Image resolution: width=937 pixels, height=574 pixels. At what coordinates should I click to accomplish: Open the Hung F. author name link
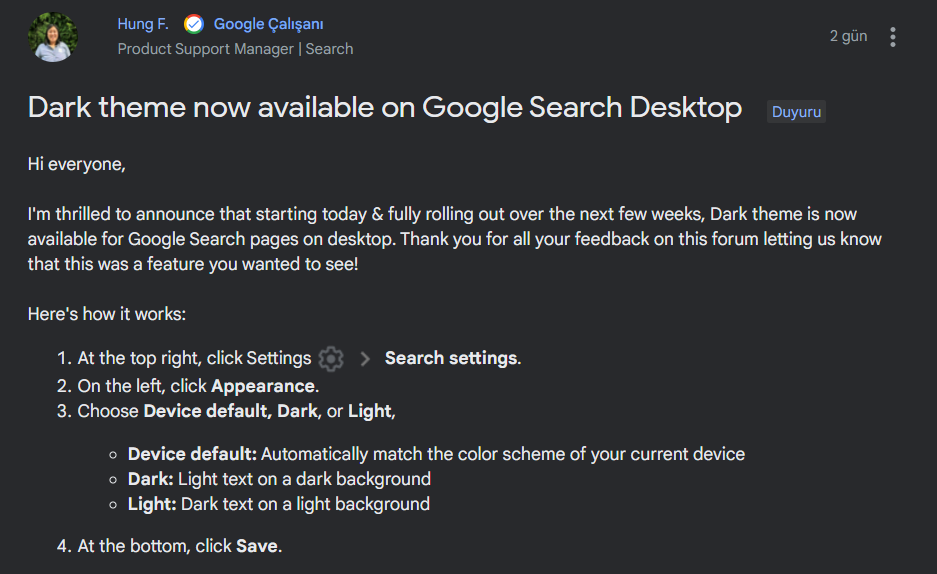point(143,24)
